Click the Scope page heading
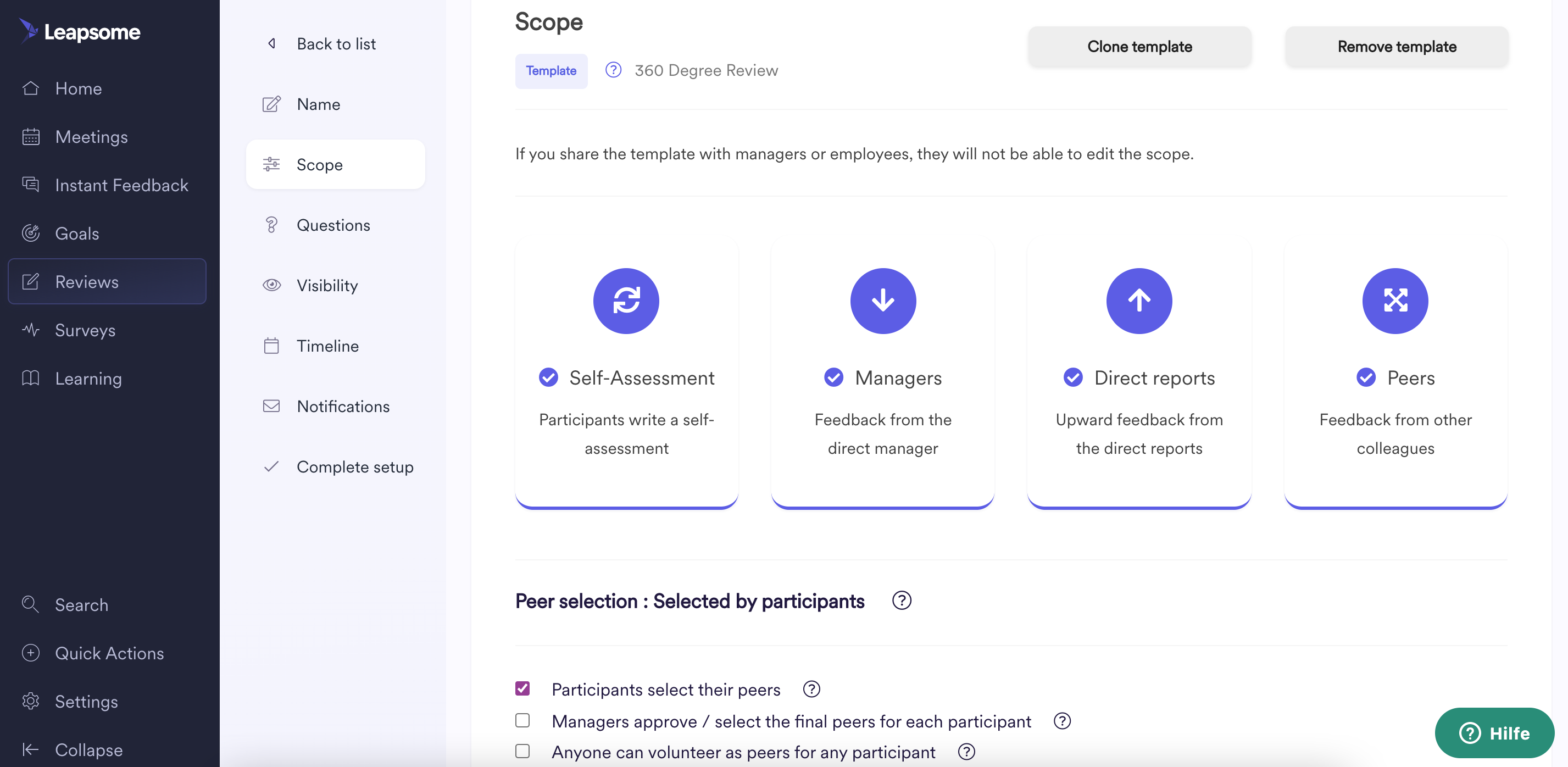This screenshot has width=1568, height=767. click(x=548, y=21)
